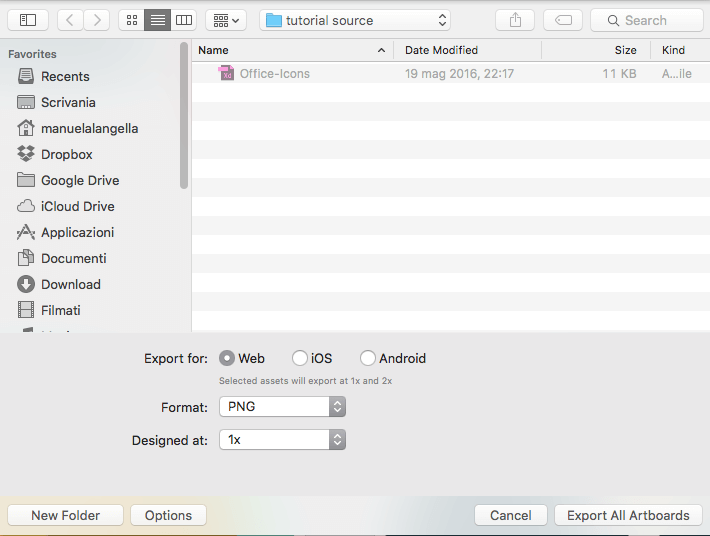
Task: Click the Search field
Action: (647, 20)
